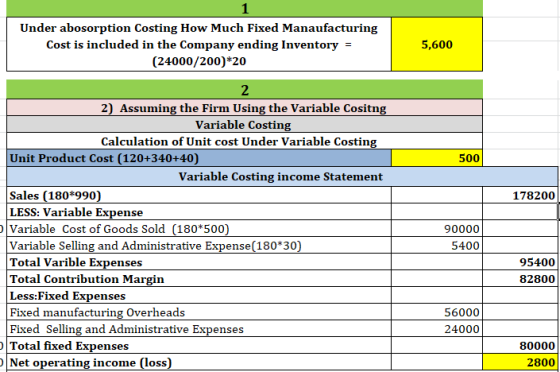Select the green header cell labeled 2
The height and width of the screenshot is (372, 560).
pyautogui.click(x=244, y=90)
